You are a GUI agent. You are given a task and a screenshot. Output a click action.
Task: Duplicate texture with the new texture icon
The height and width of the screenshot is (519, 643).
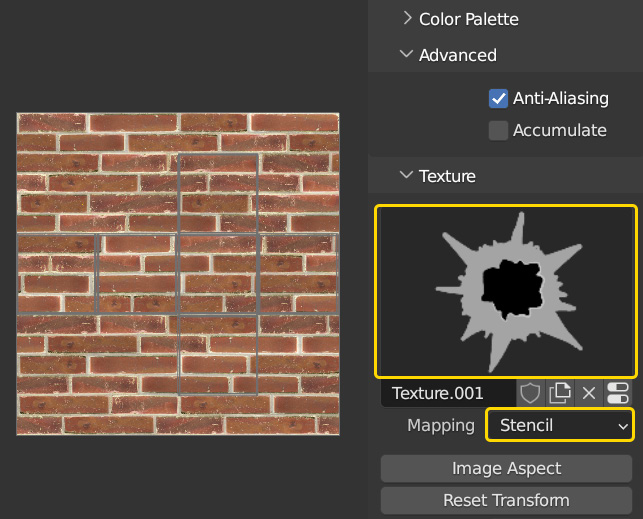coord(560,393)
